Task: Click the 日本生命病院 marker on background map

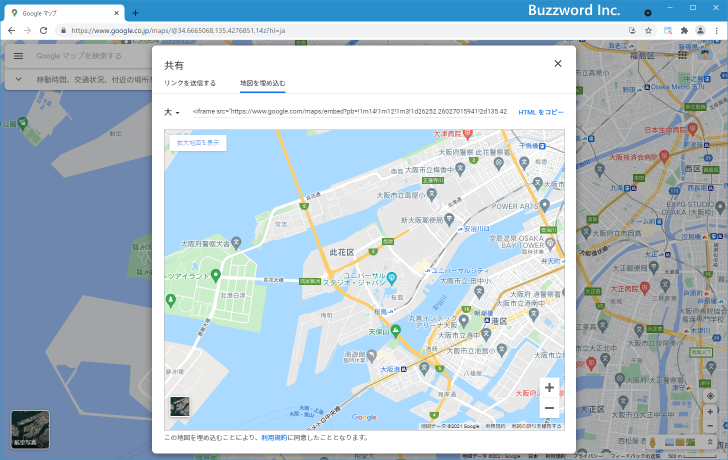Action: pos(692,128)
